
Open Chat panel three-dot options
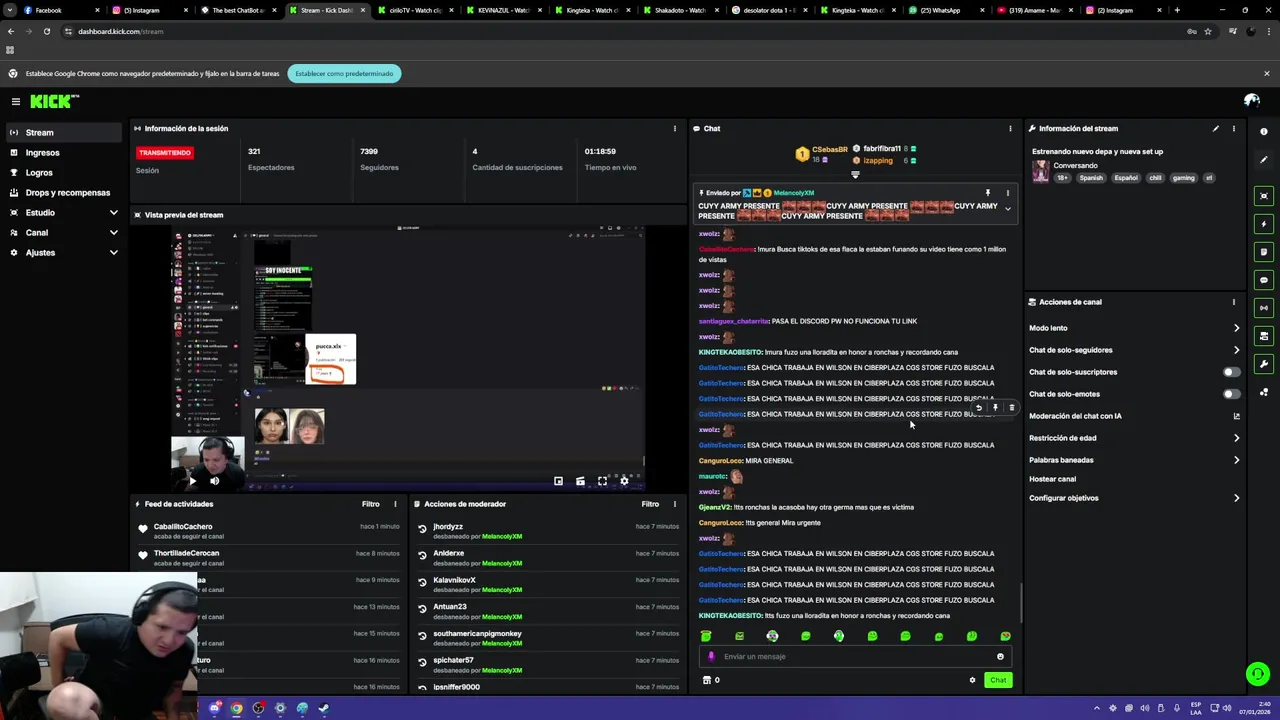1010,128
